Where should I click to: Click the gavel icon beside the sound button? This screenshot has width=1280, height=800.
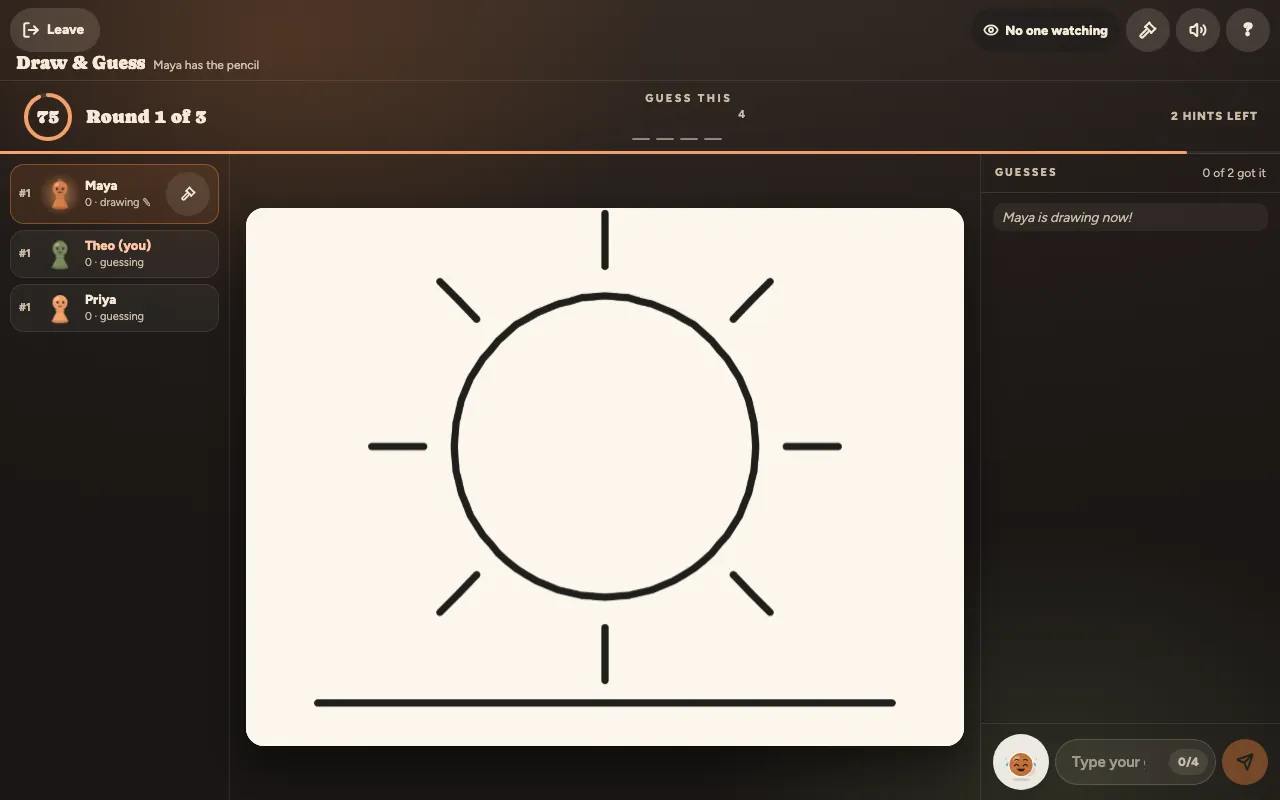[1148, 30]
